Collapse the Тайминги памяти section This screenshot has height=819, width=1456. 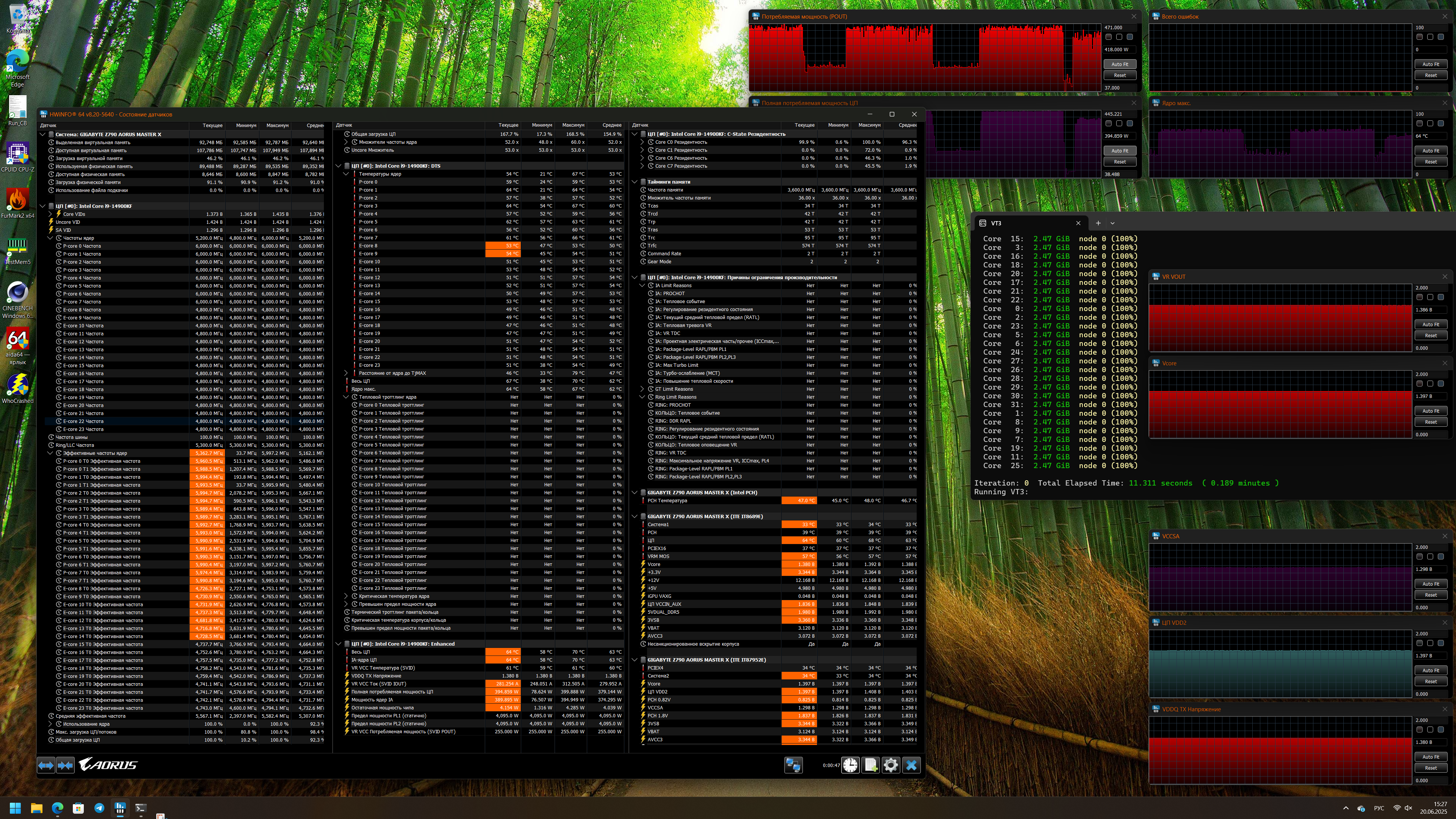pyautogui.click(x=635, y=182)
